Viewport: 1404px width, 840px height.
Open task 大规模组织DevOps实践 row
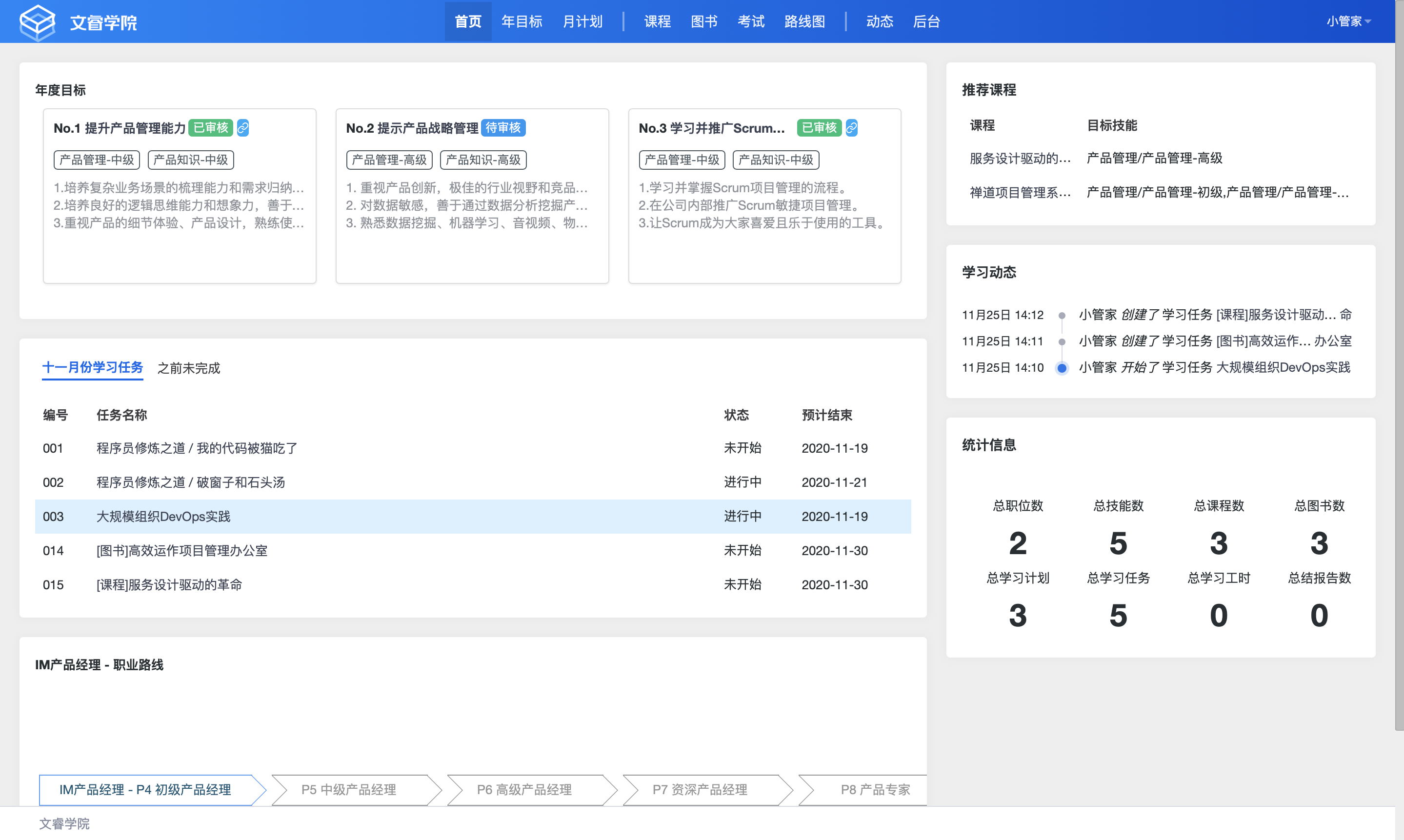(163, 516)
